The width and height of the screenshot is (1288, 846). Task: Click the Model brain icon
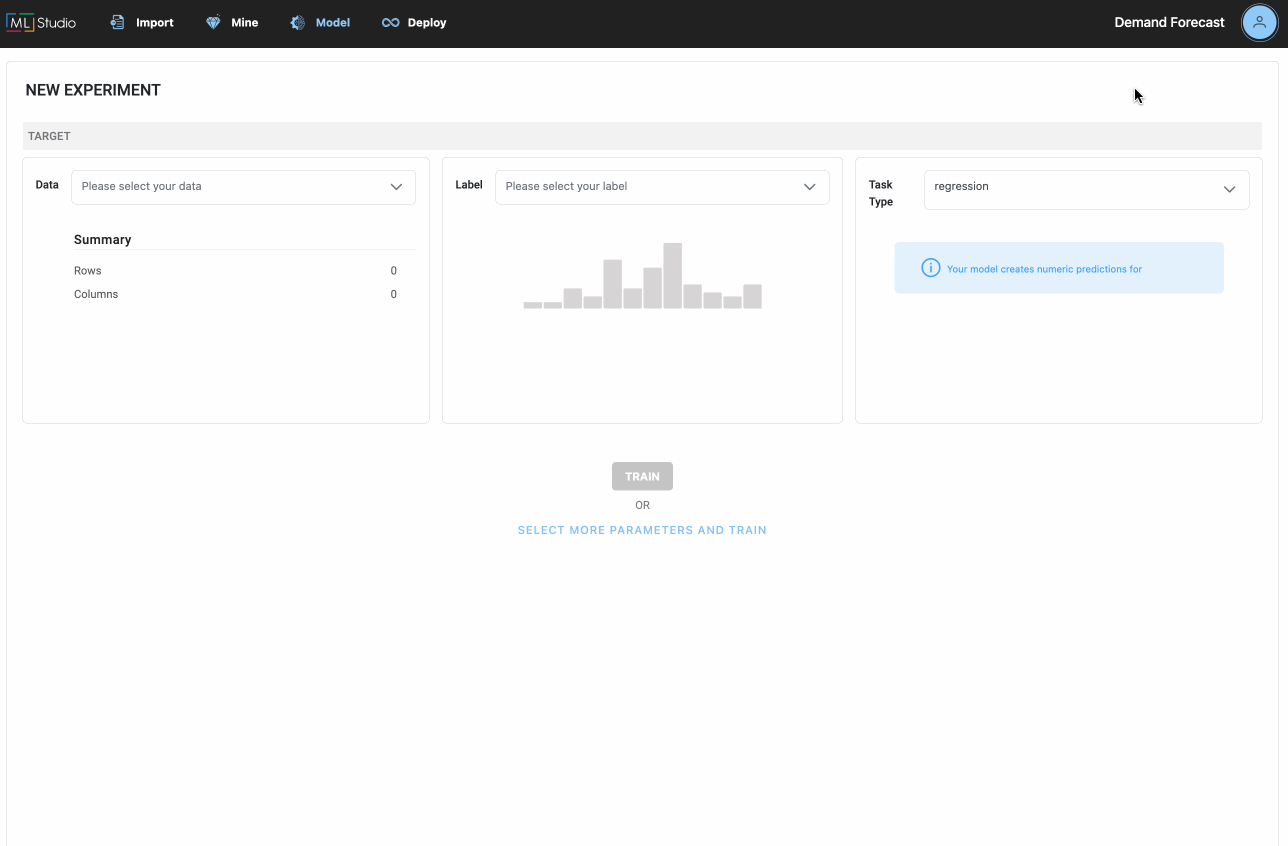tap(298, 22)
